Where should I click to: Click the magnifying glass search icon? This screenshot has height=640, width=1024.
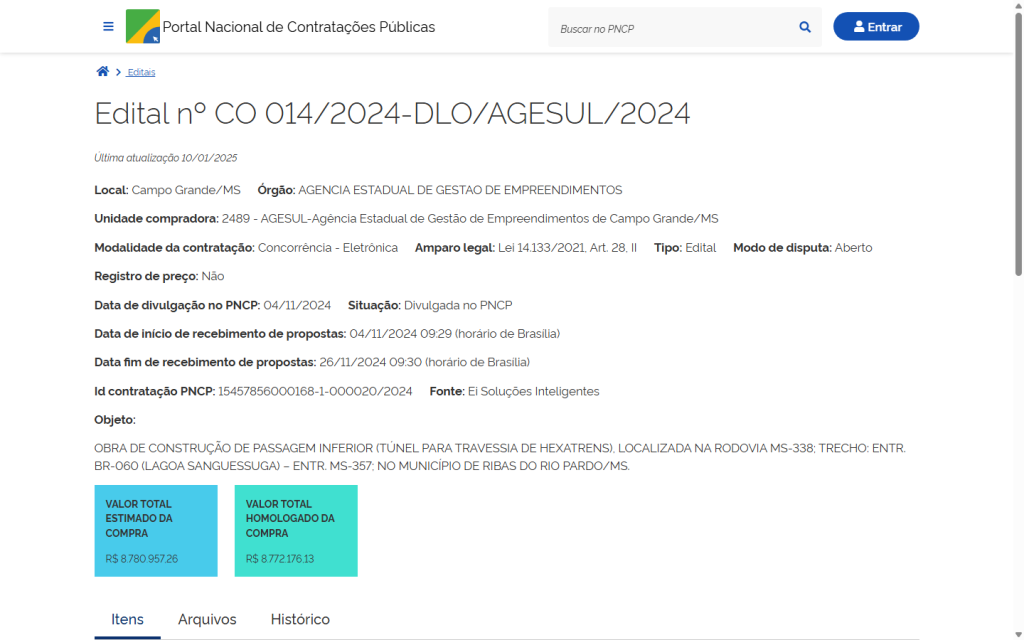coord(805,28)
